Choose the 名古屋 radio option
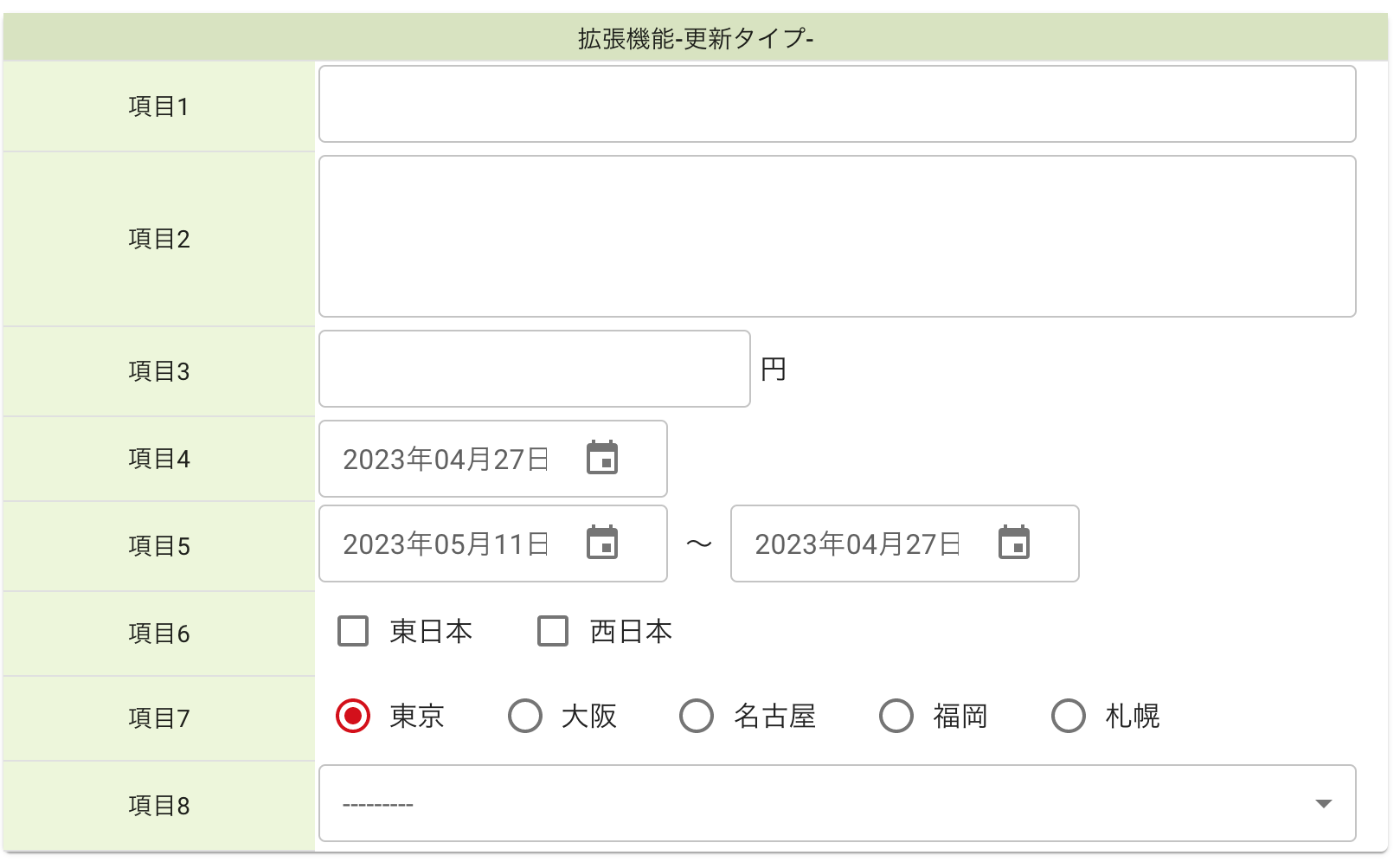 [x=697, y=716]
